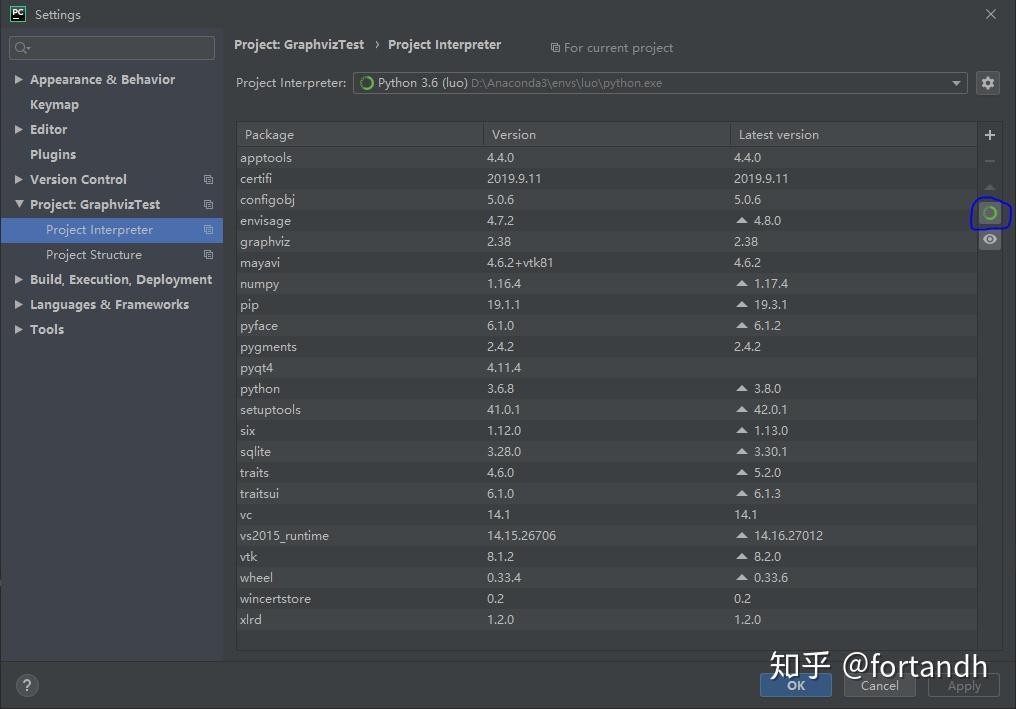Viewport: 1016px width, 709px height.
Task: Click the Cancel button
Action: coord(879,686)
